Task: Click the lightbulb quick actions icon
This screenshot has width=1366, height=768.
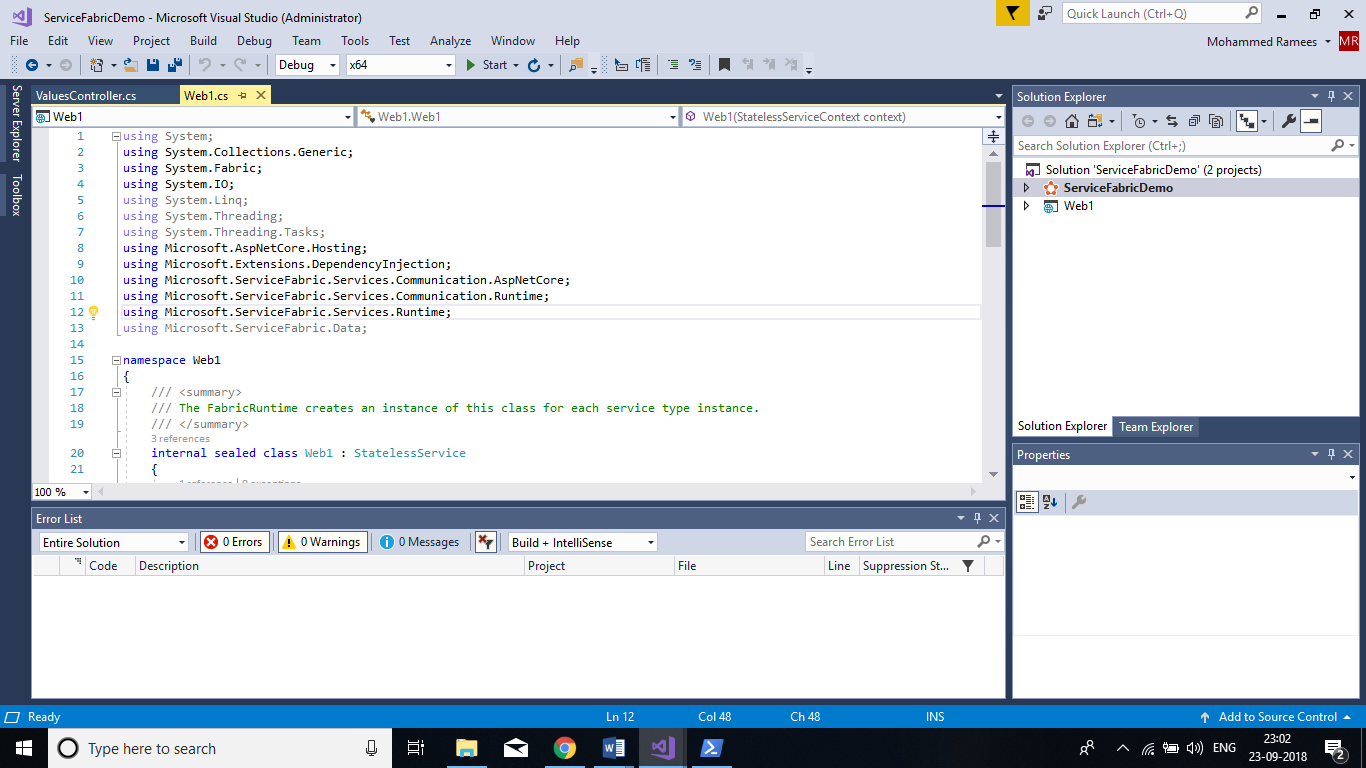Action: (x=94, y=312)
